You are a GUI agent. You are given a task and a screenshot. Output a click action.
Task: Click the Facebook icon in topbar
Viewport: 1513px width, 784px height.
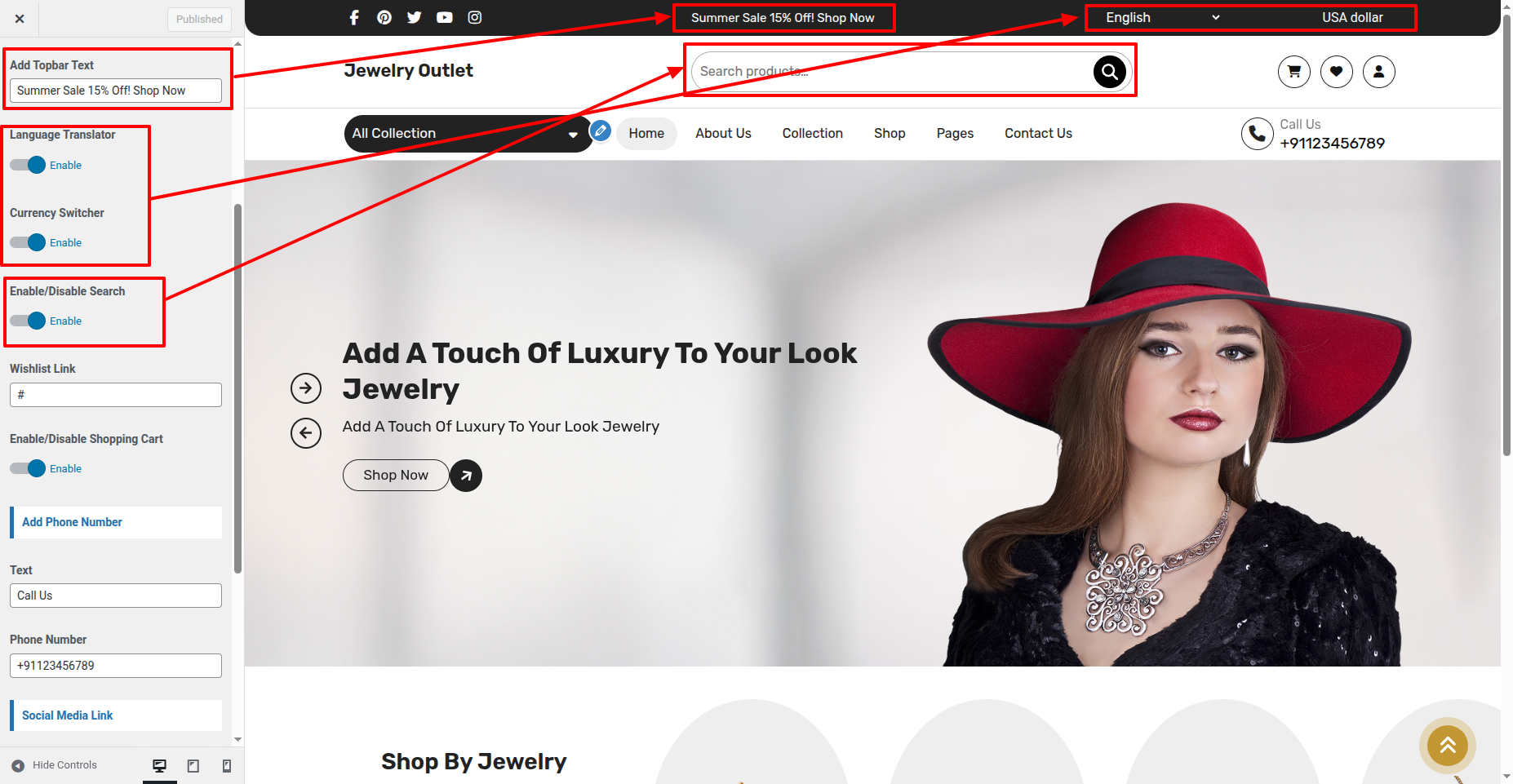click(x=354, y=18)
